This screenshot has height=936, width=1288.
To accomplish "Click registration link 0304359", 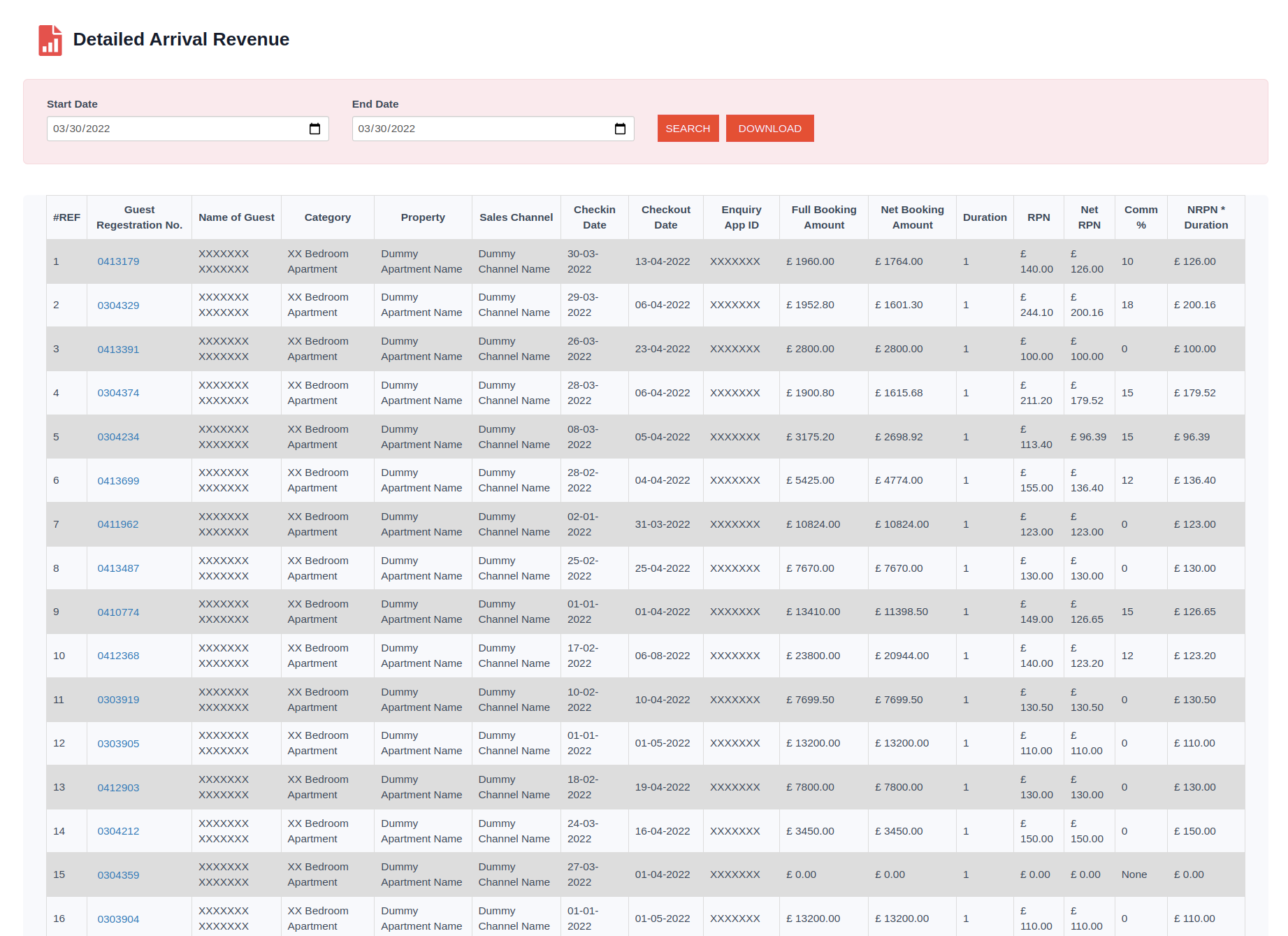I will 118,875.
